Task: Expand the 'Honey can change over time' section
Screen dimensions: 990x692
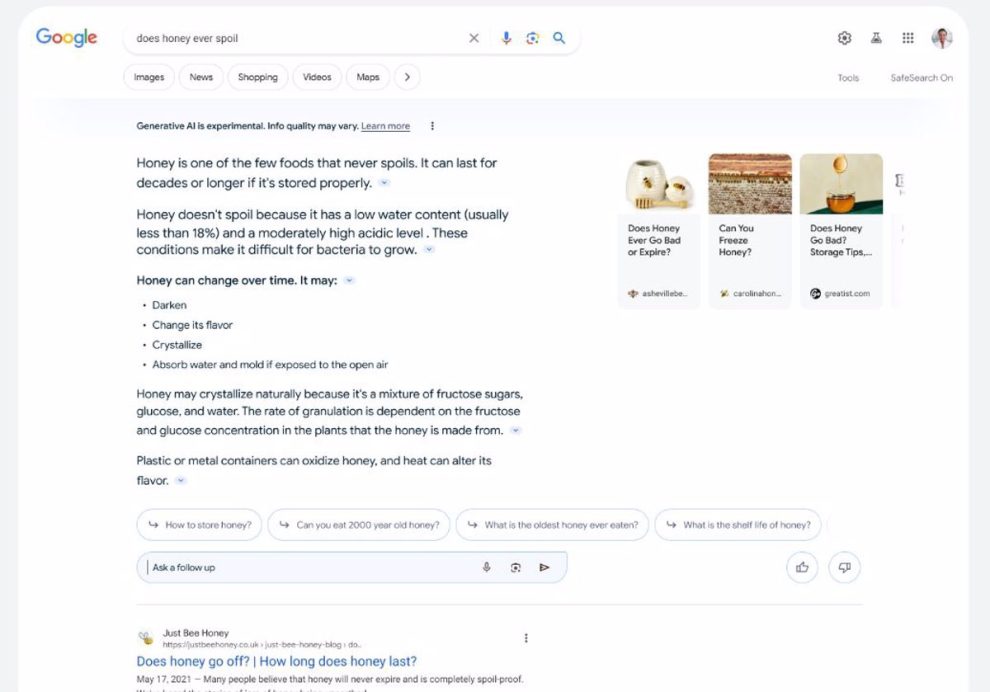Action: click(x=349, y=281)
